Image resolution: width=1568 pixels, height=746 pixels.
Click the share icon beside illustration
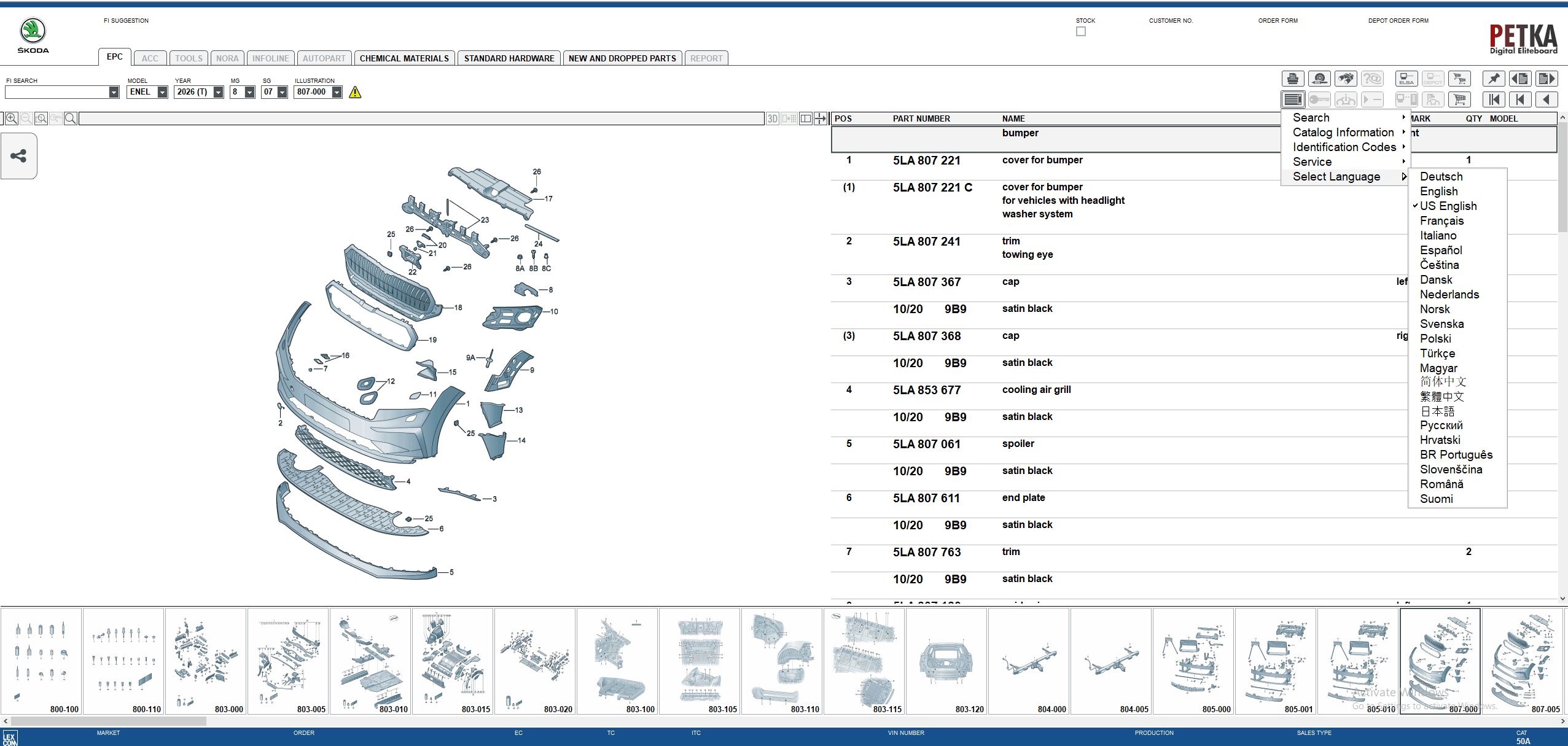pos(18,156)
